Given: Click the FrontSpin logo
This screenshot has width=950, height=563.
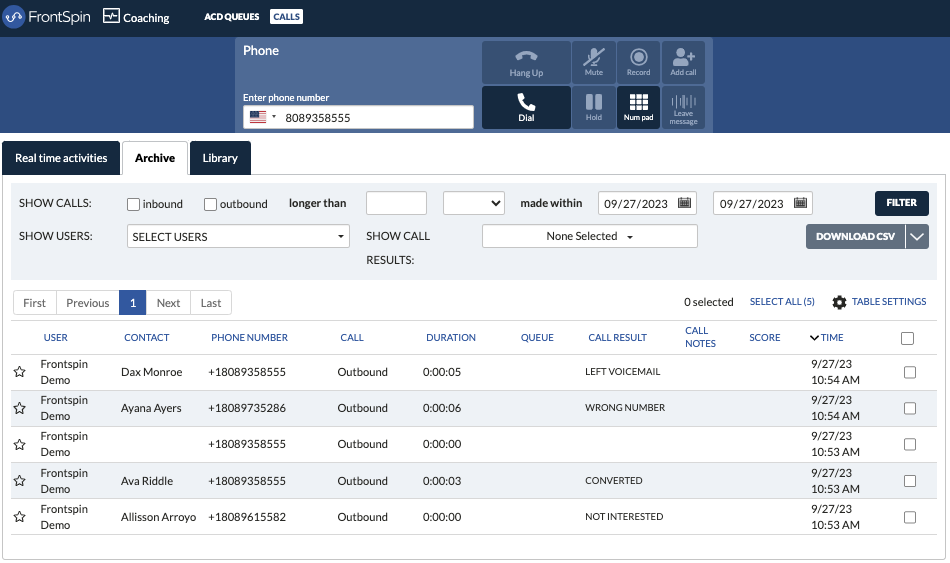Looking at the screenshot, I should 47,17.
